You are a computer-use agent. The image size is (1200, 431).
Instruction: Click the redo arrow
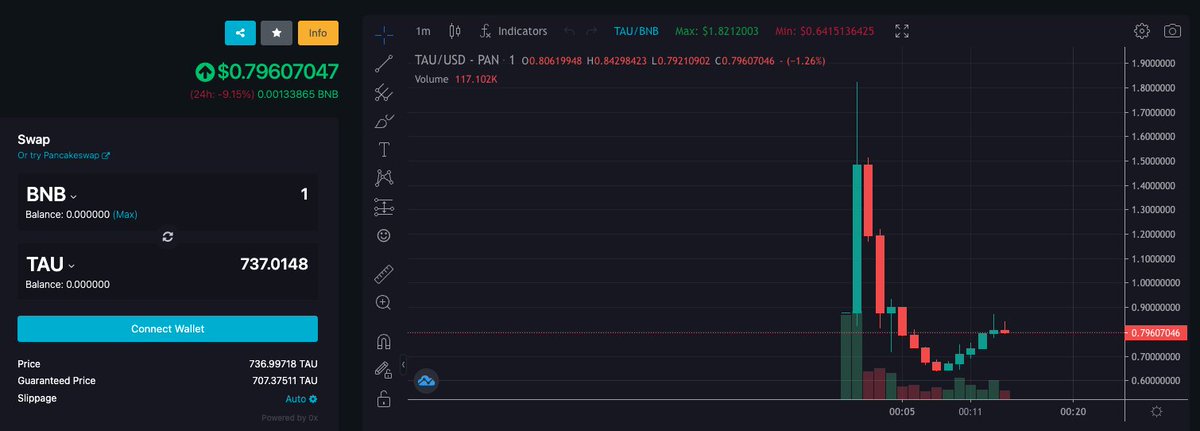pos(591,31)
